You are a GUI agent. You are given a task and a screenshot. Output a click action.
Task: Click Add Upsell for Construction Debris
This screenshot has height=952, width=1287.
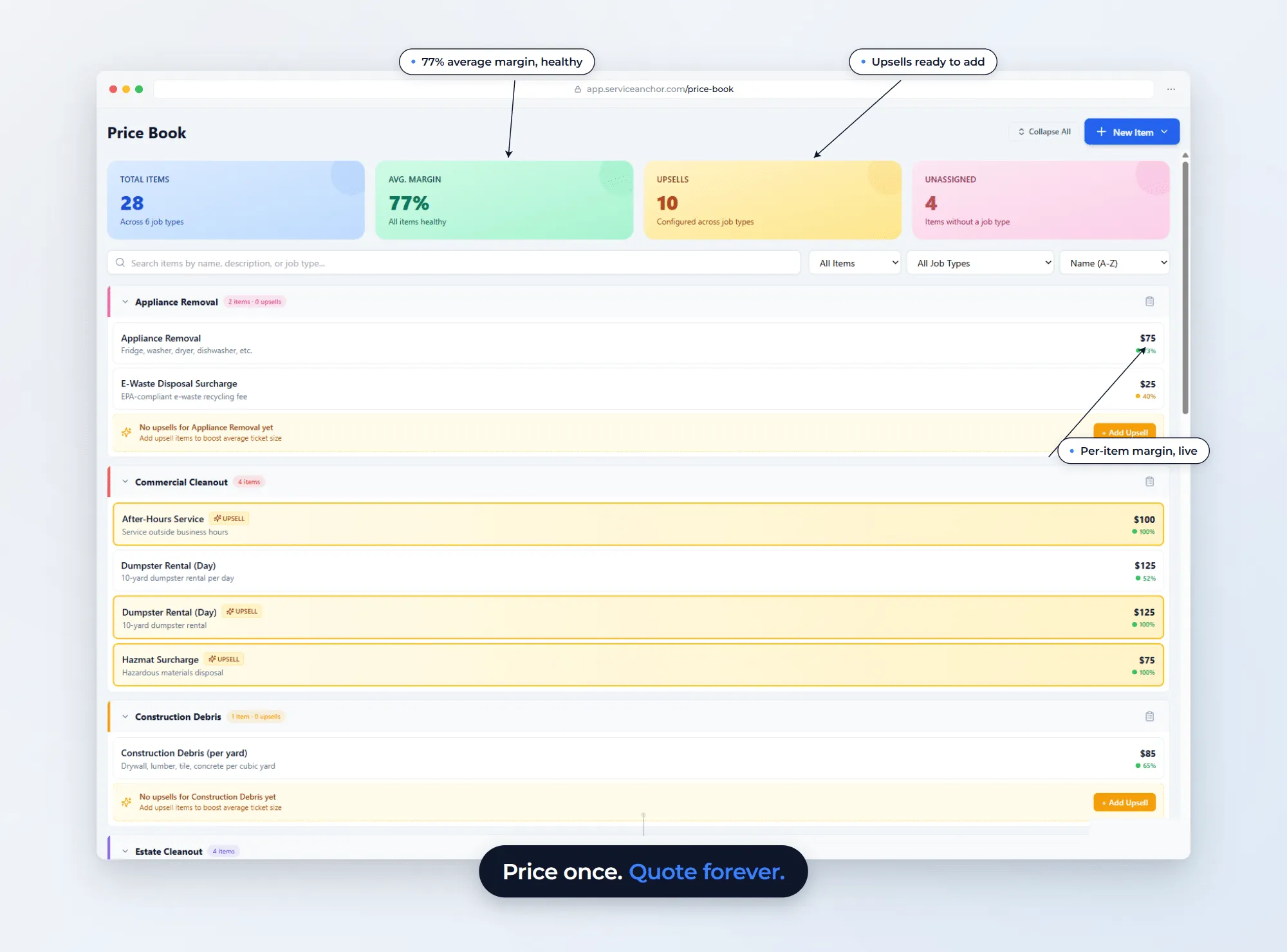click(1124, 802)
